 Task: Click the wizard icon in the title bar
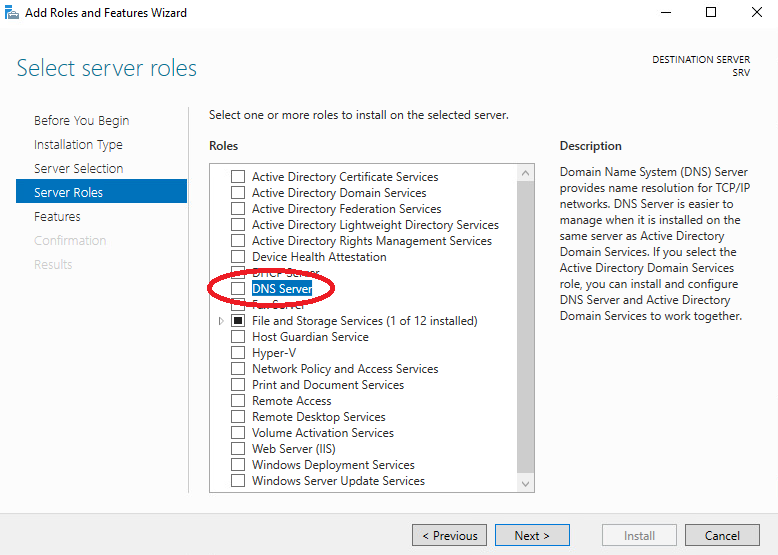click(11, 12)
